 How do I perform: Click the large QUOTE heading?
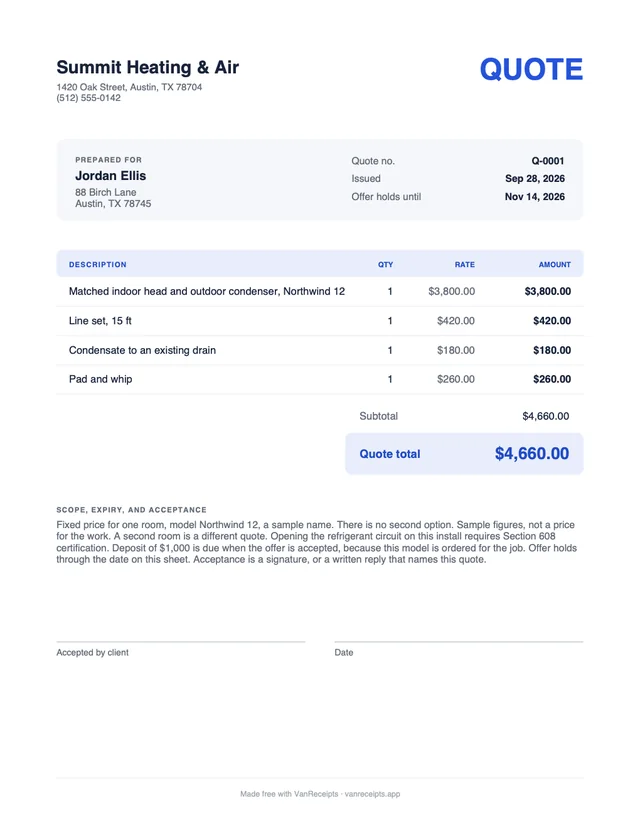click(531, 69)
